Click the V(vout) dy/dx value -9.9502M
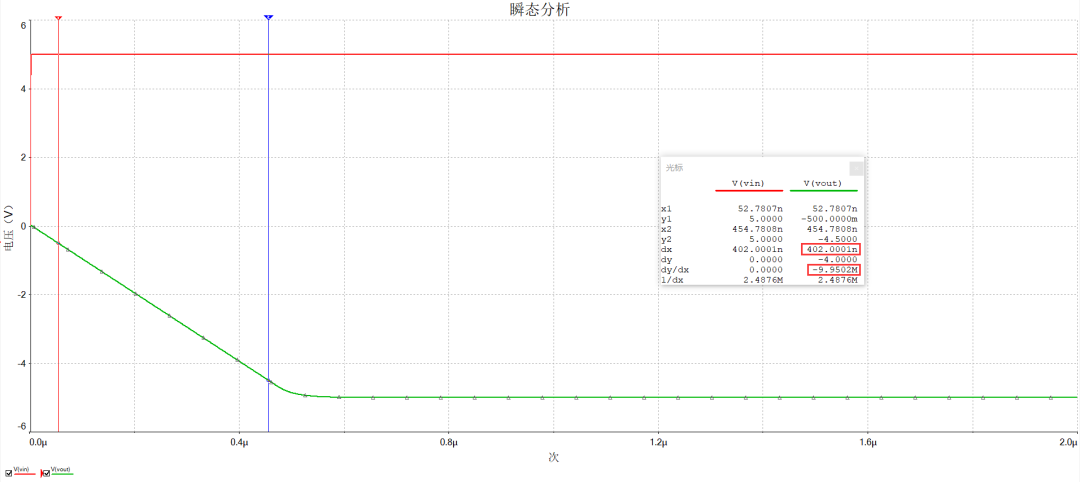 click(x=835, y=271)
